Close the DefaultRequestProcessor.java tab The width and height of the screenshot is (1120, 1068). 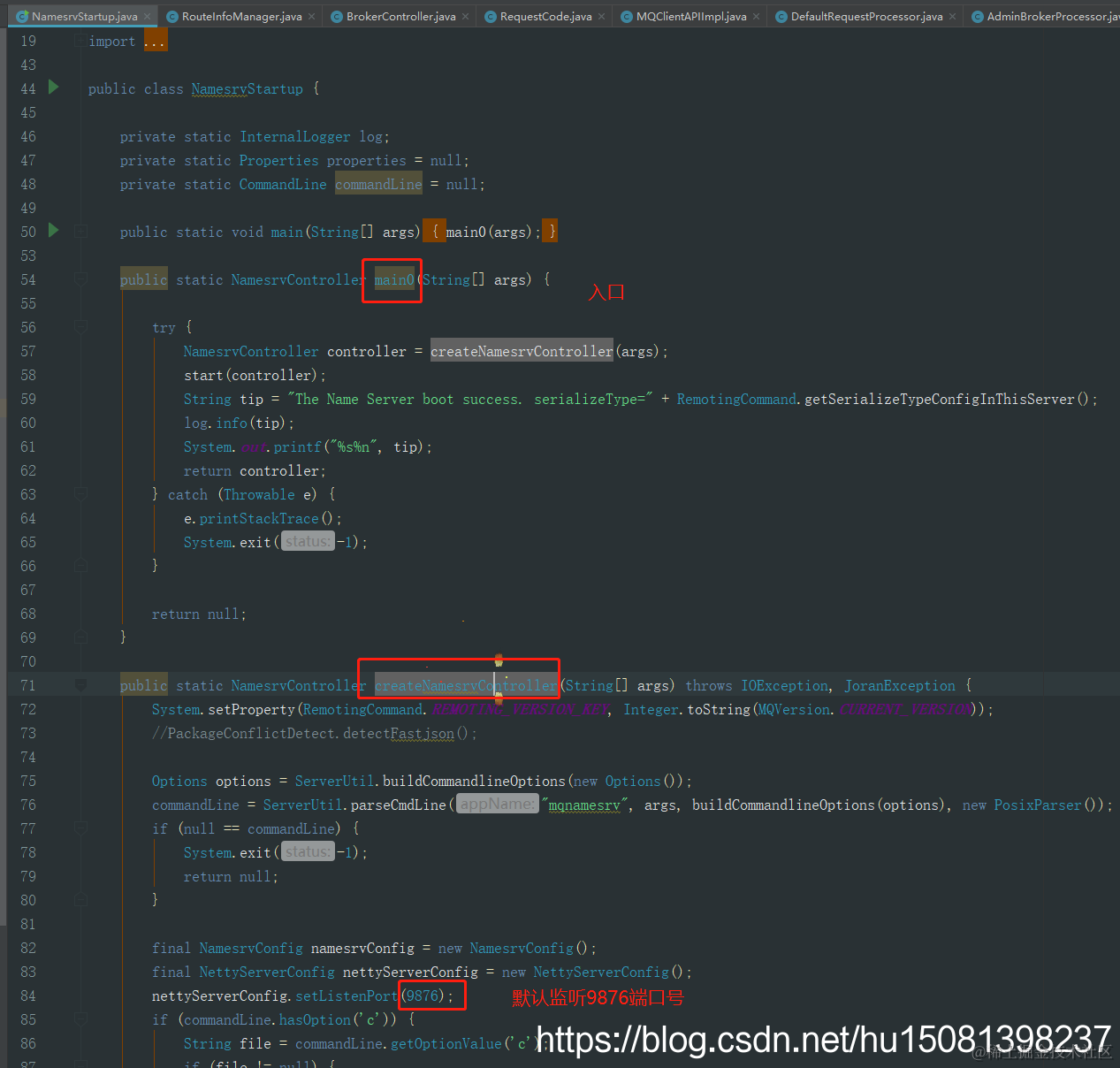[x=952, y=16]
